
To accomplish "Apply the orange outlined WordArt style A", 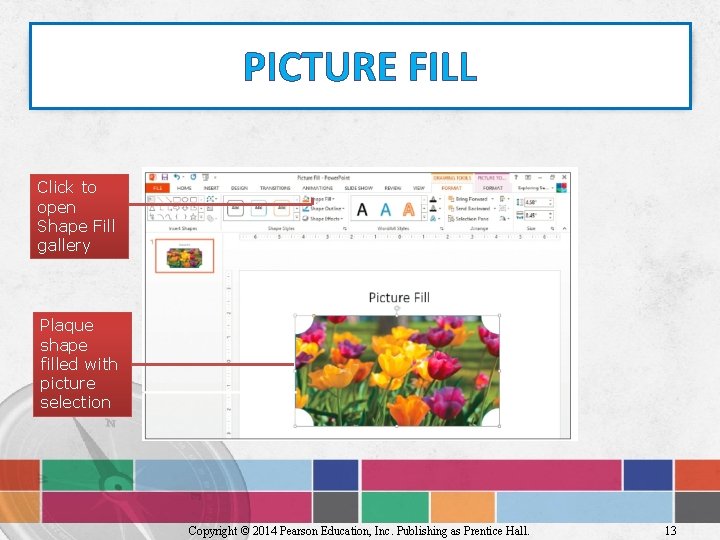I will pyautogui.click(x=409, y=210).
